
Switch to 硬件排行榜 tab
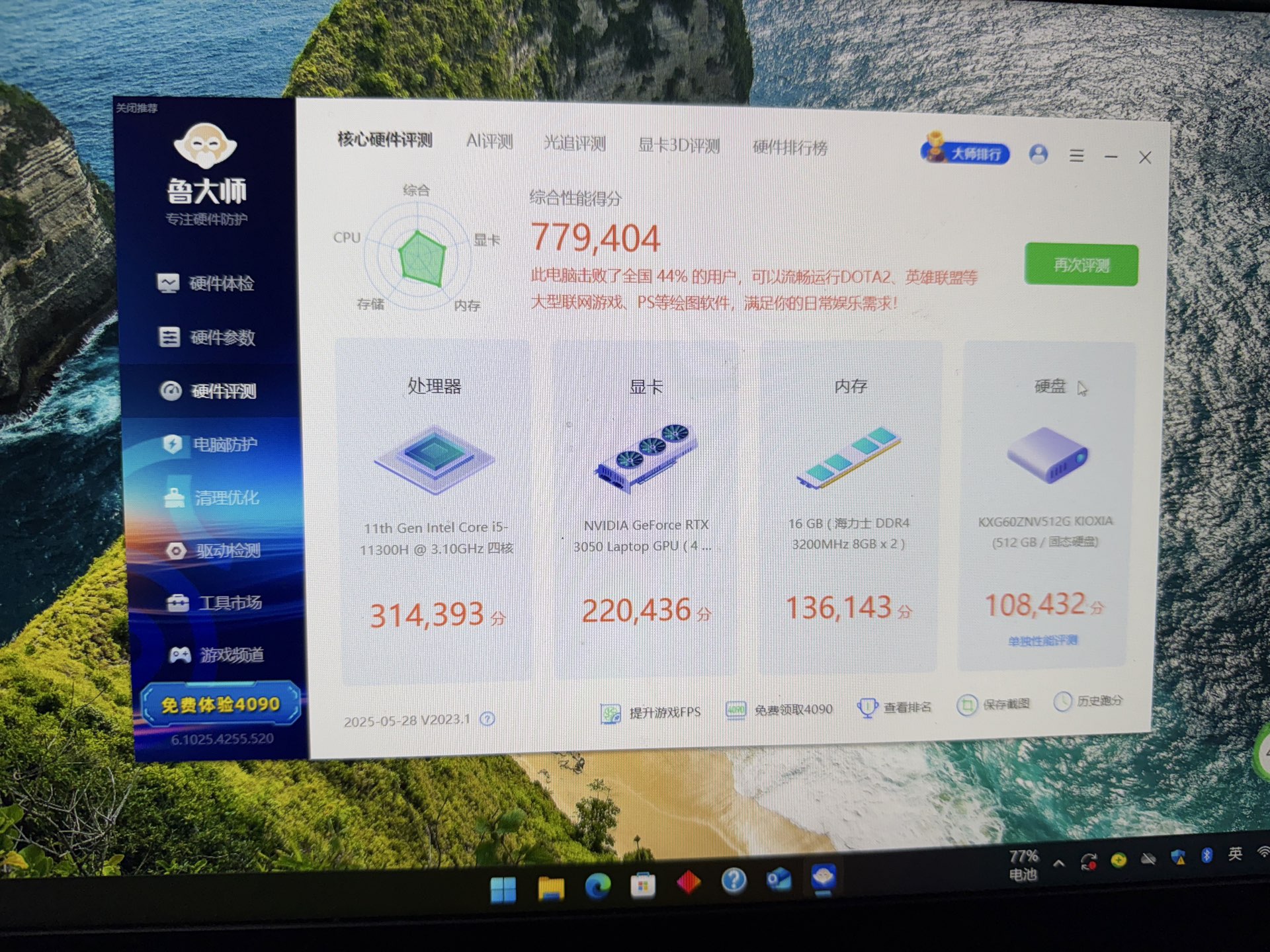pos(790,147)
